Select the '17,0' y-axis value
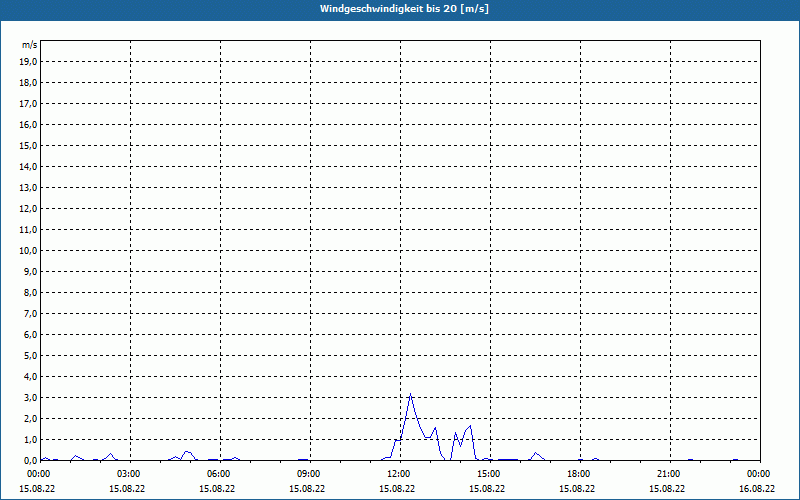Image resolution: width=800 pixels, height=500 pixels. (x=28, y=104)
